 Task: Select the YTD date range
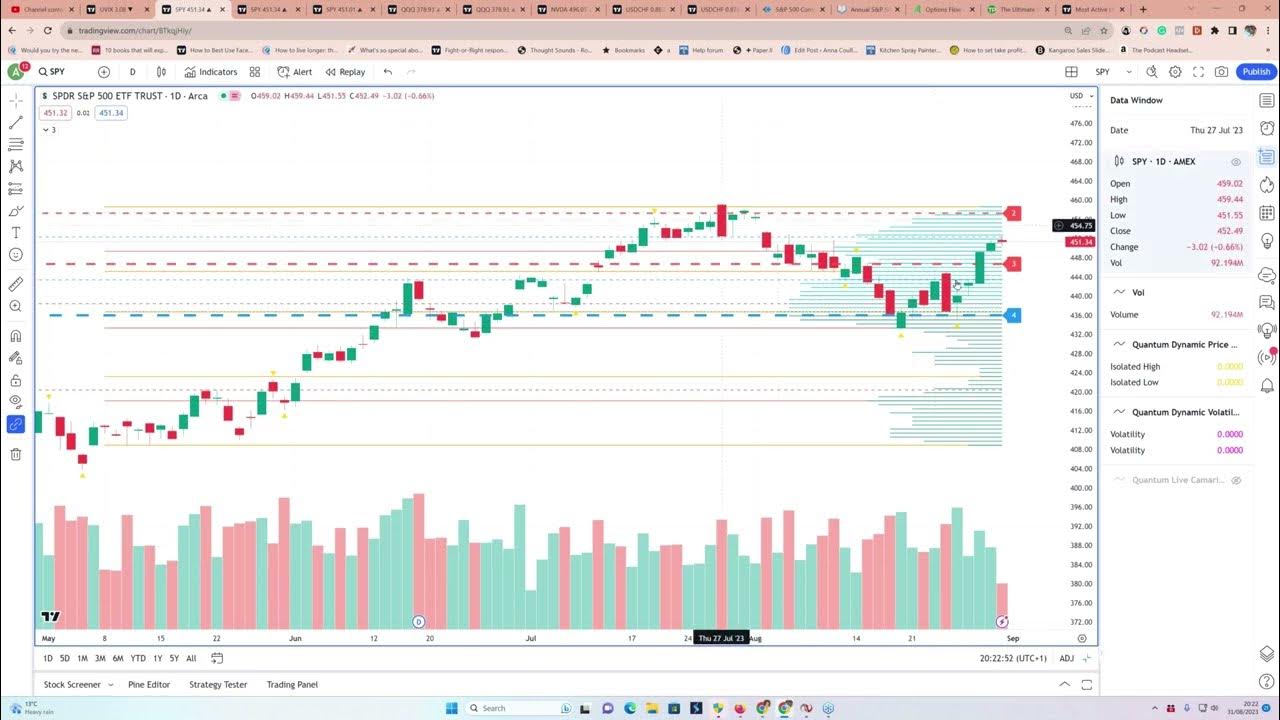138,658
